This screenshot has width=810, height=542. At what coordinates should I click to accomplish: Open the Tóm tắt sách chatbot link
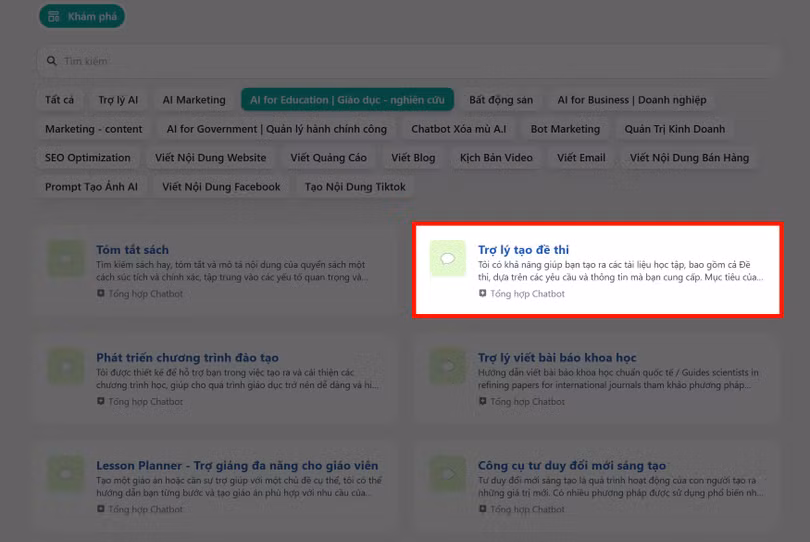132,250
